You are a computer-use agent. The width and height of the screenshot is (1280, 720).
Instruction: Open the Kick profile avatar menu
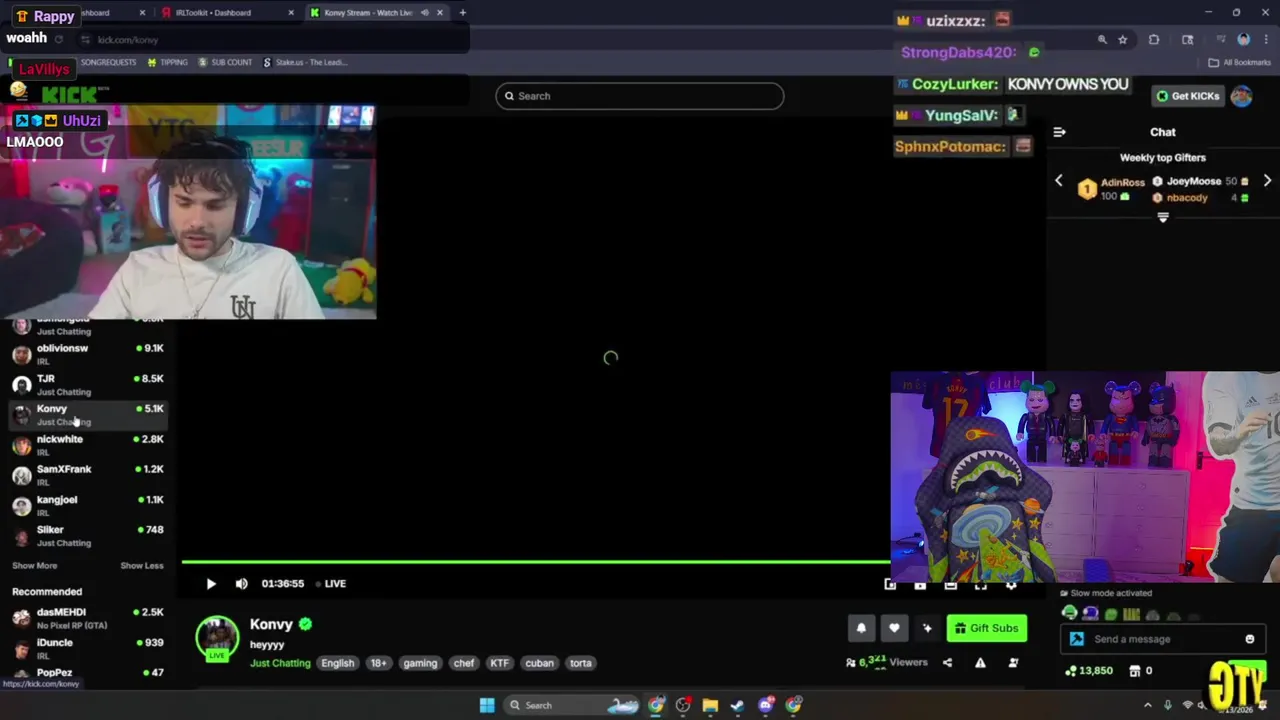(x=1241, y=96)
